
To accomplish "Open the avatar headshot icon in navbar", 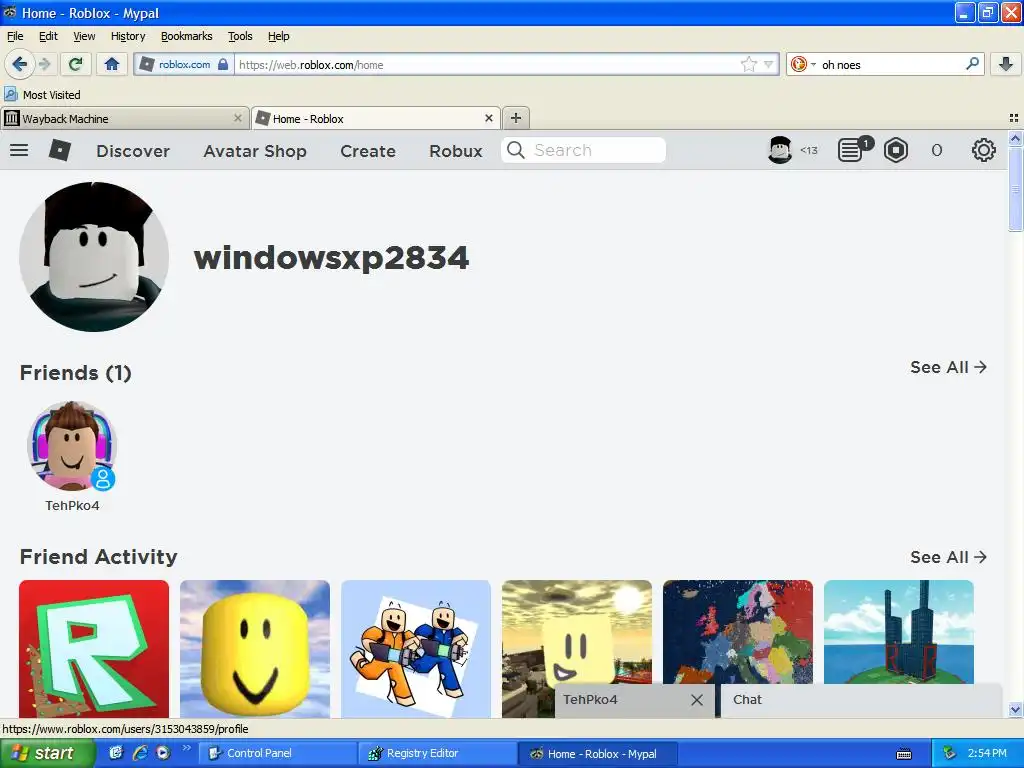I will (x=780, y=150).
